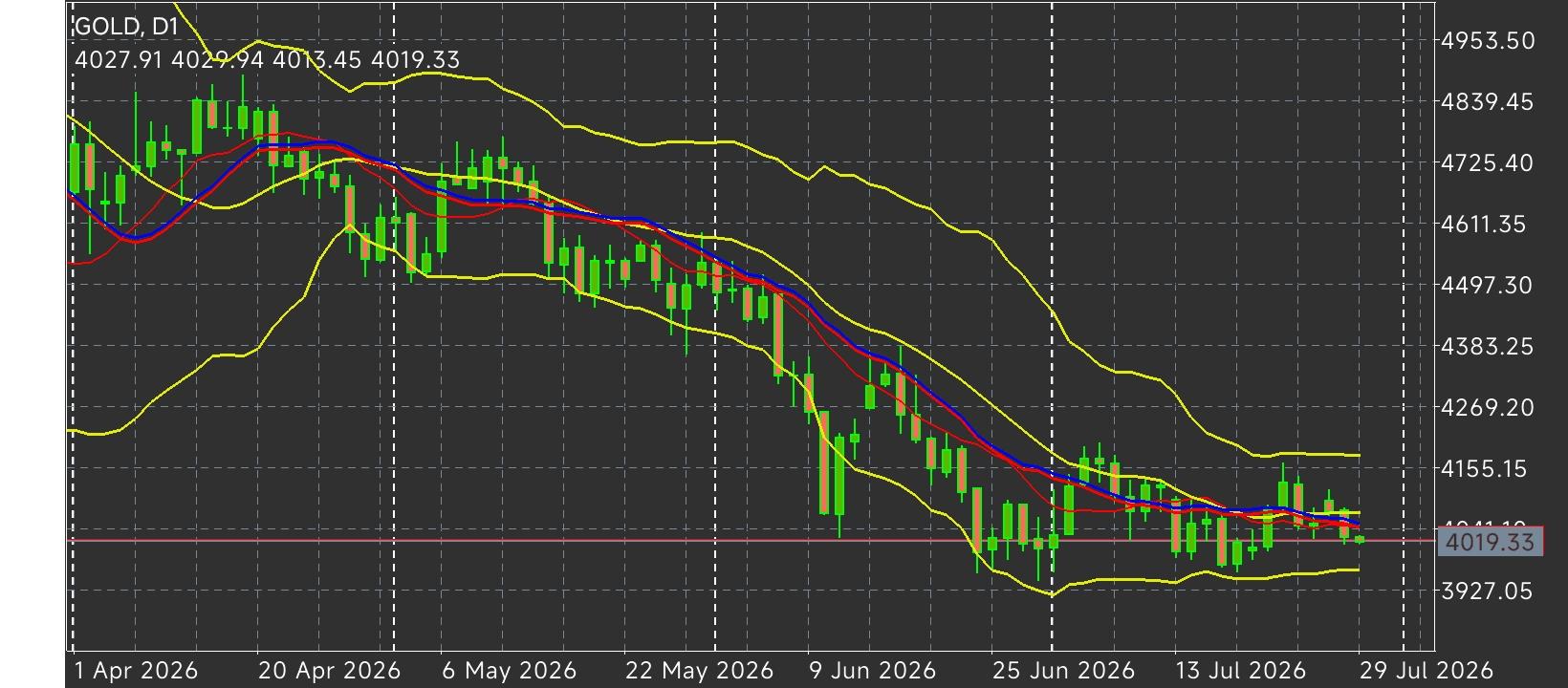This screenshot has height=688, width=1568.
Task: Click the 22 May 2026 date label
Action: click(x=699, y=671)
